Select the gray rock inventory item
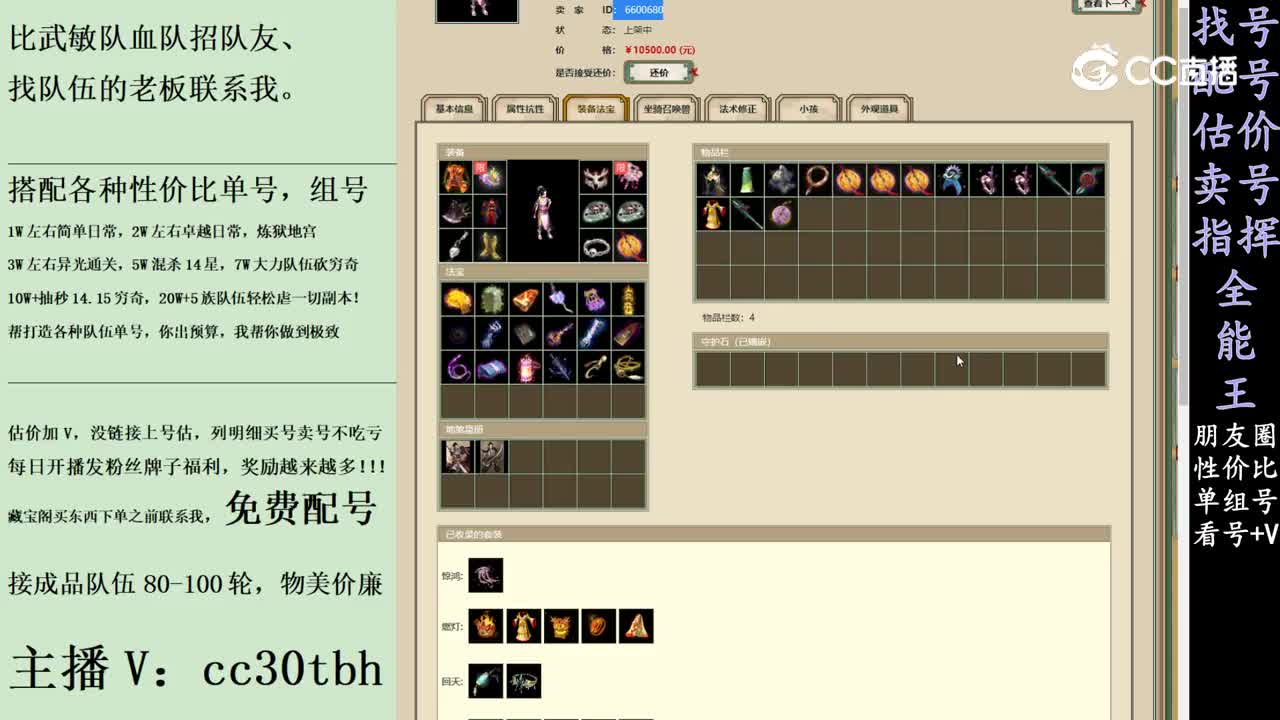This screenshot has width=1280, height=720. pyautogui.click(x=782, y=180)
